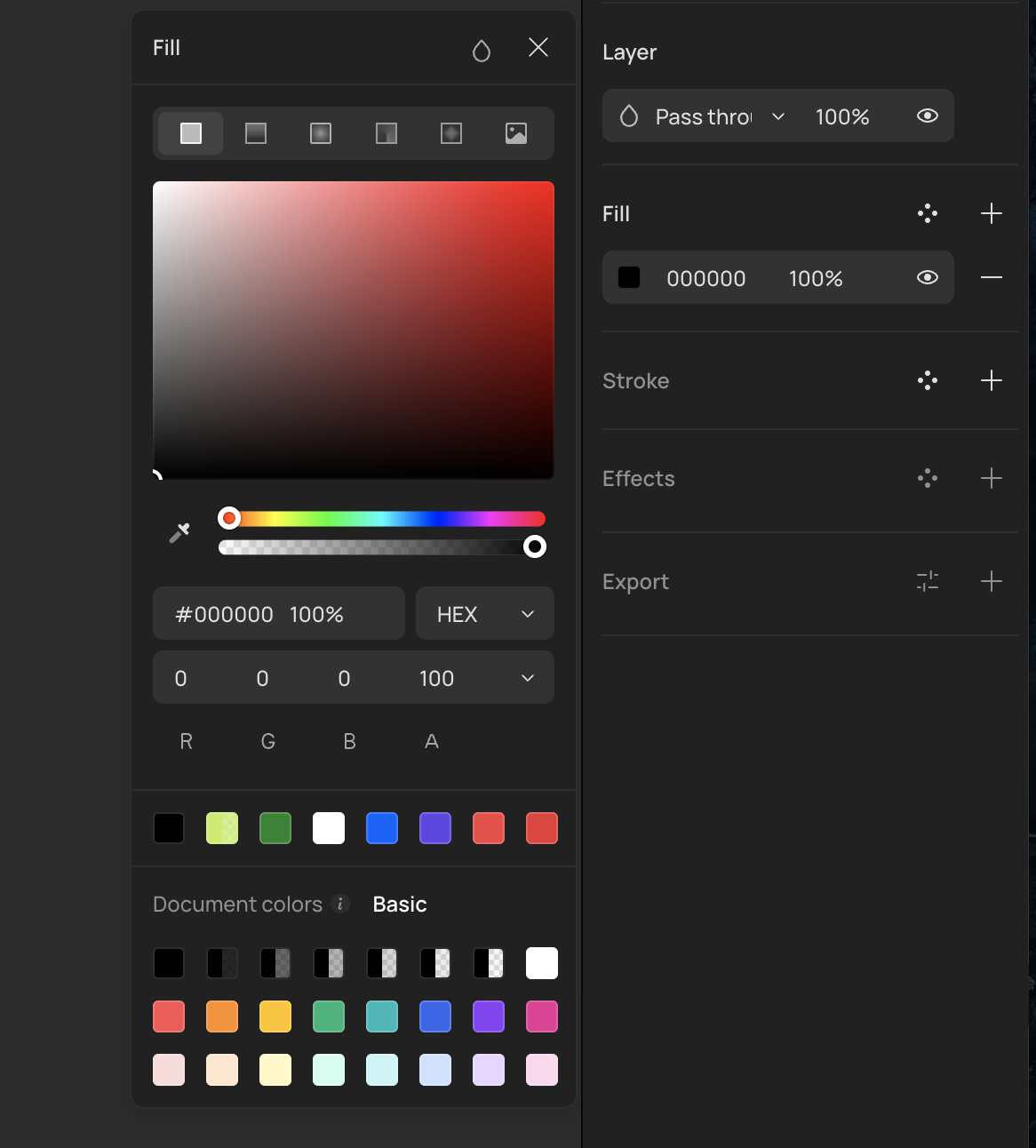Show Document colors info icon
1036x1148 pixels.
pos(339,904)
